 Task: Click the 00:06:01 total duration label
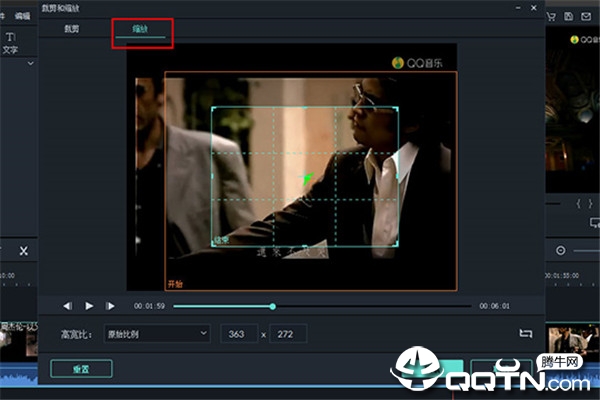pyautogui.click(x=494, y=306)
